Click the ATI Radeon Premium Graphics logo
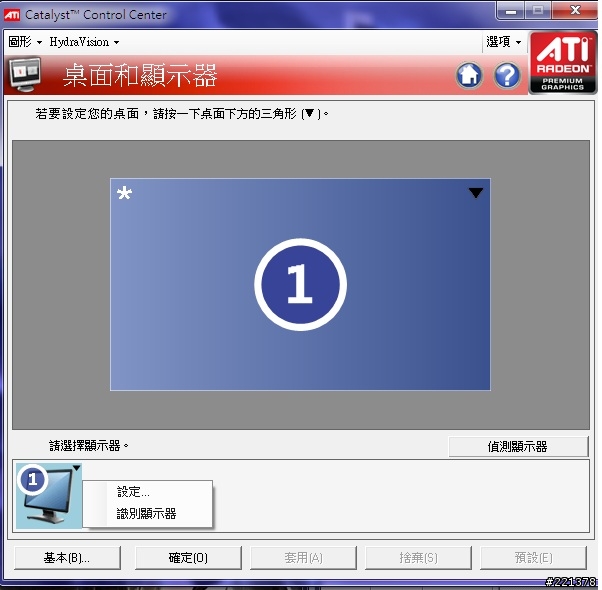602x590 pixels. [x=563, y=62]
